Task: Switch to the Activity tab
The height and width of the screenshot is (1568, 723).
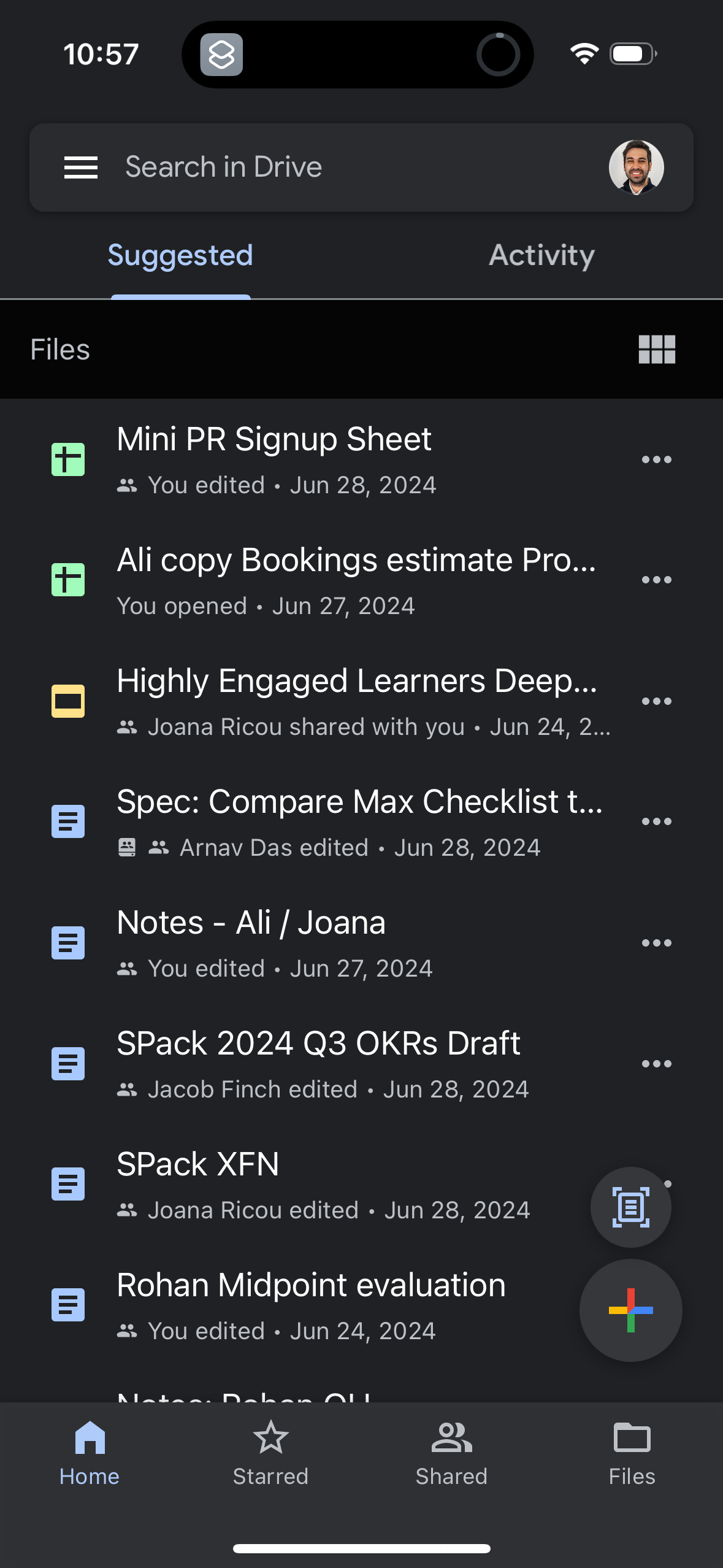Action: [x=541, y=255]
